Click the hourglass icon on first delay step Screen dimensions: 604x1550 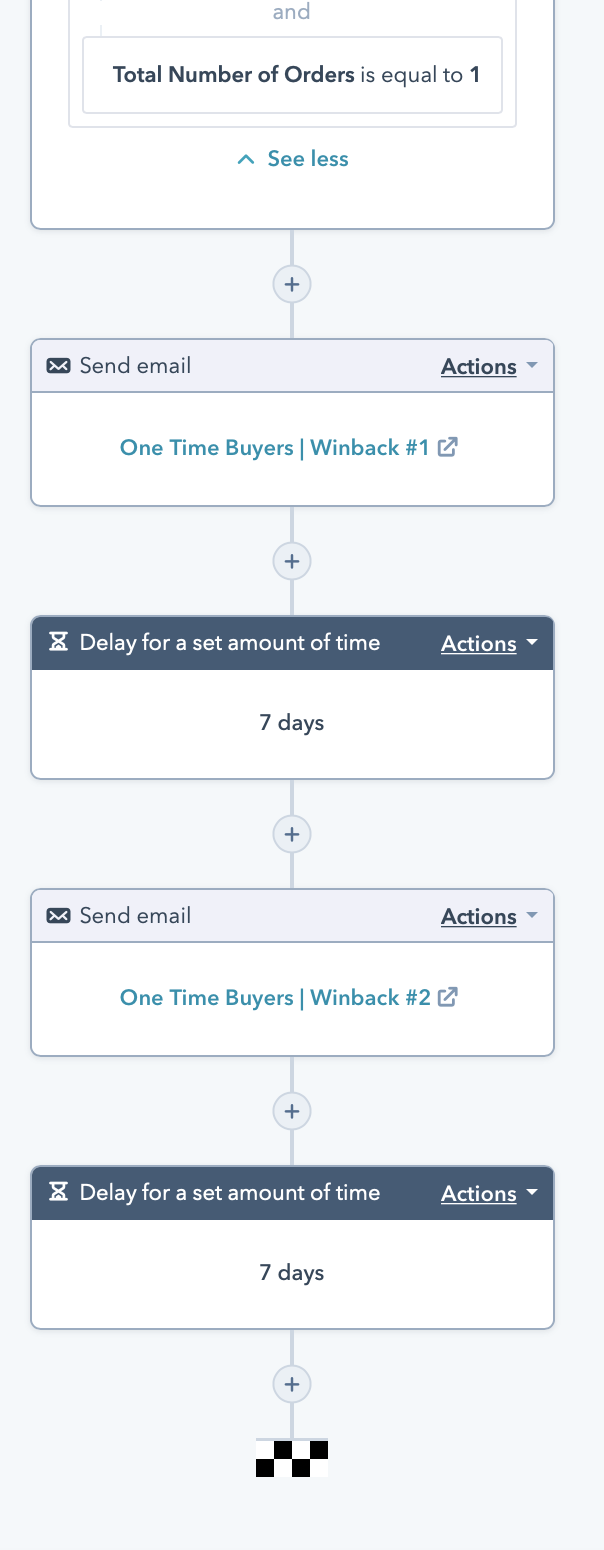59,642
